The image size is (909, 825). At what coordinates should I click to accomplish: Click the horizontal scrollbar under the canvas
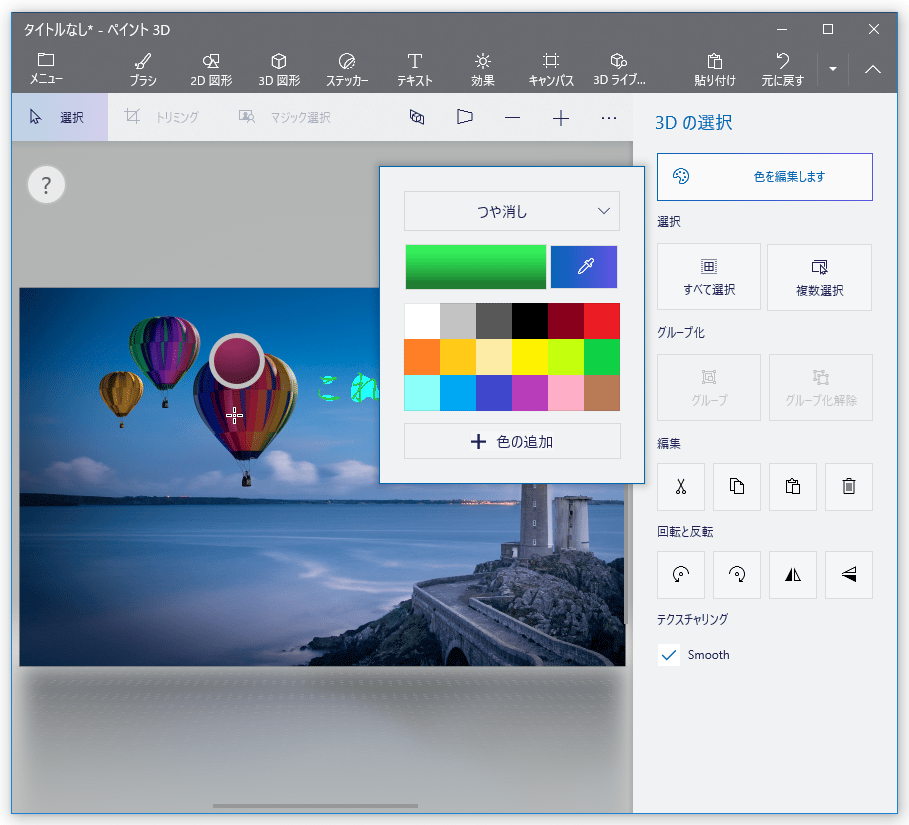point(315,805)
